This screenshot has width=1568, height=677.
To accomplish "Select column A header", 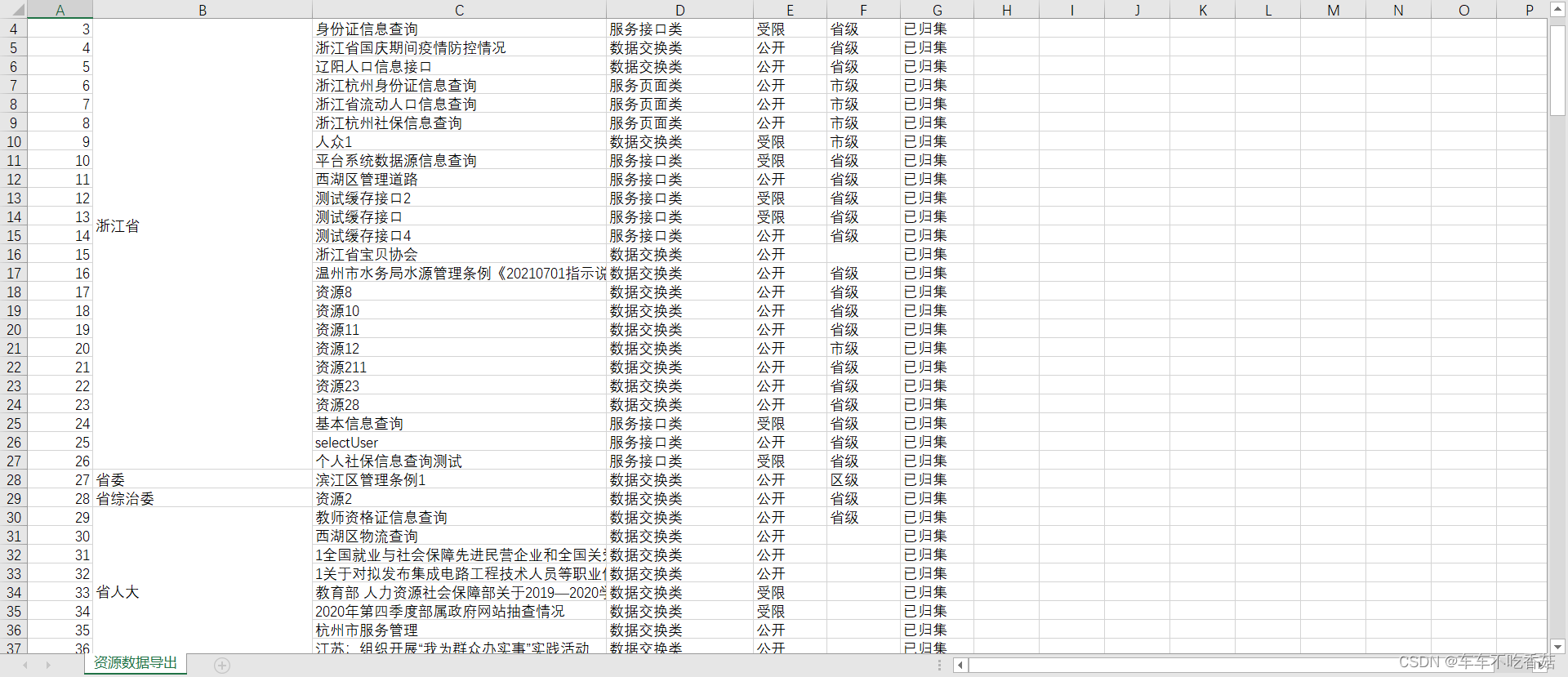I will [60, 10].
